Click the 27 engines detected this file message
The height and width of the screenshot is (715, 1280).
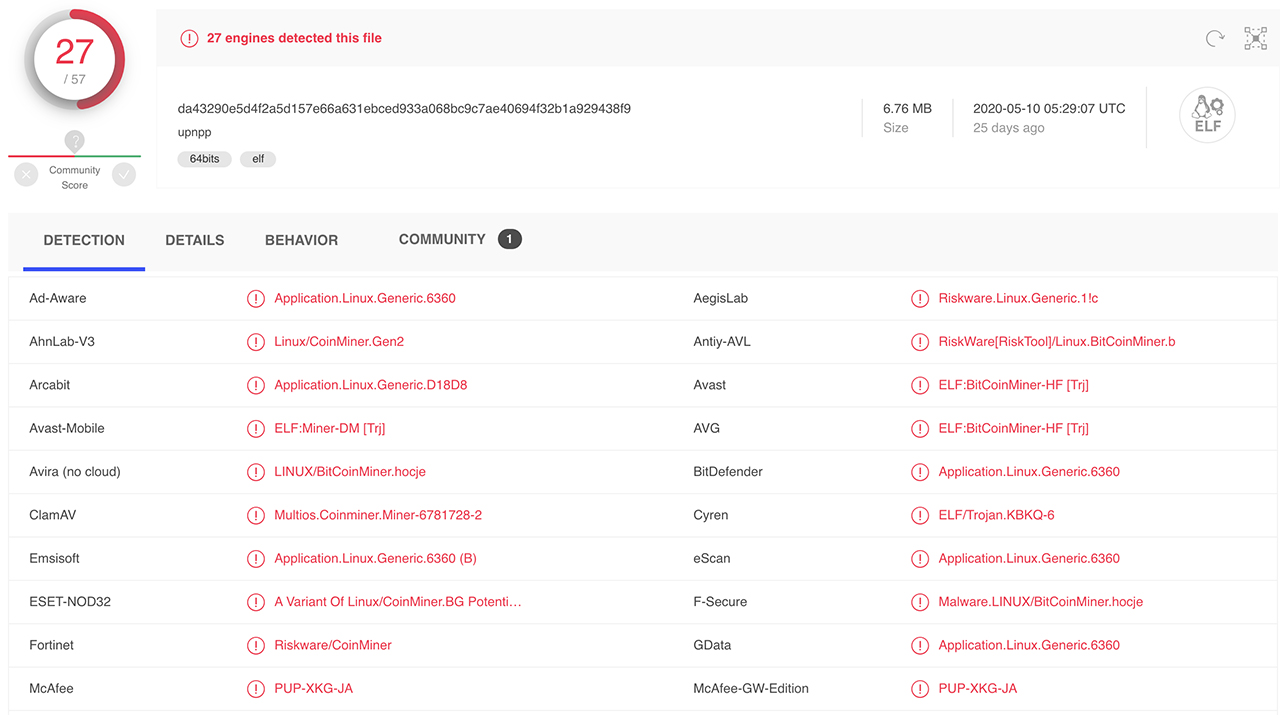coord(294,38)
